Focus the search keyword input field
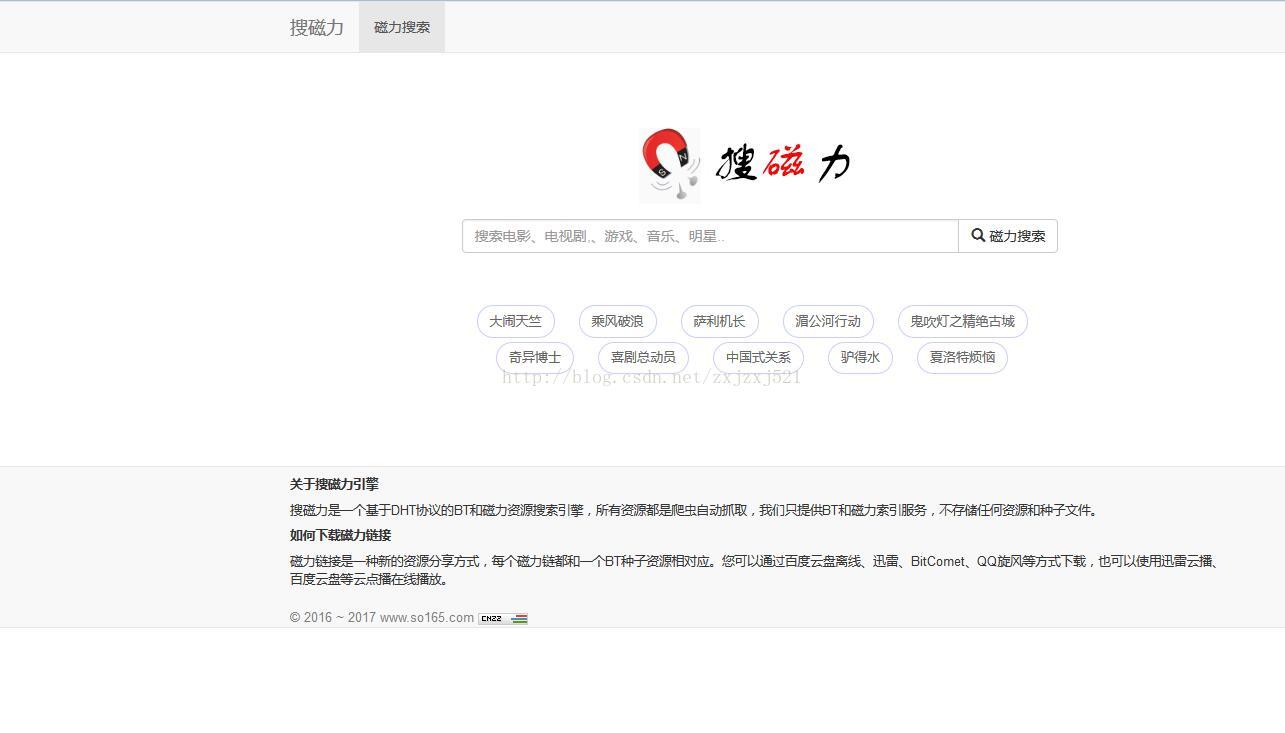This screenshot has width=1285, height=733. 710,236
